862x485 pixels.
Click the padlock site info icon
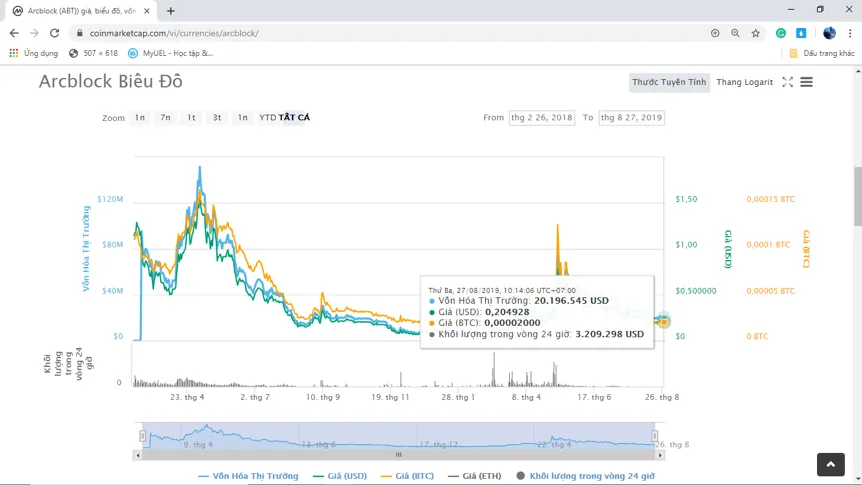pos(80,33)
